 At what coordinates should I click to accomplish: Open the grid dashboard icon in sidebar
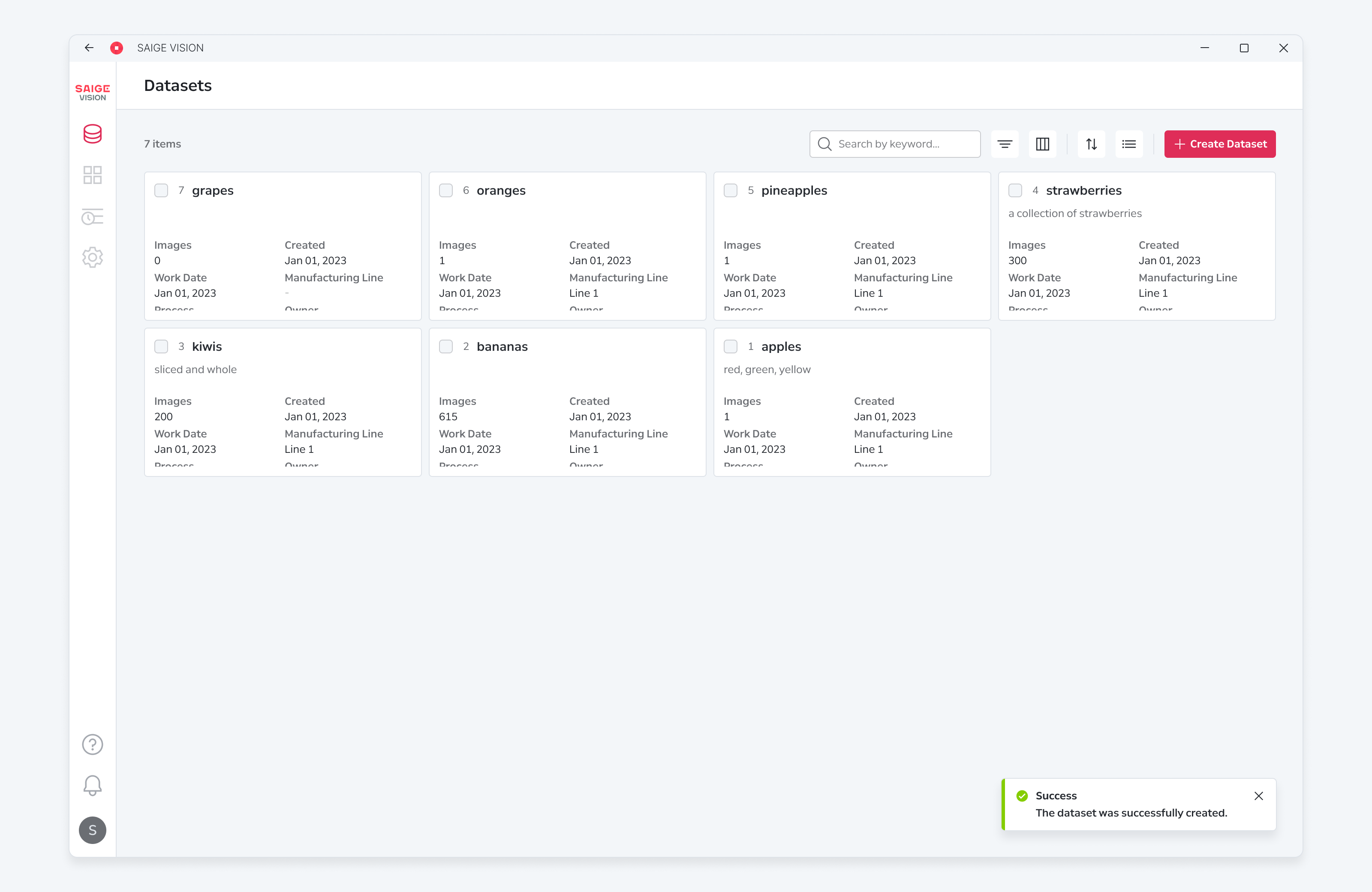92,175
